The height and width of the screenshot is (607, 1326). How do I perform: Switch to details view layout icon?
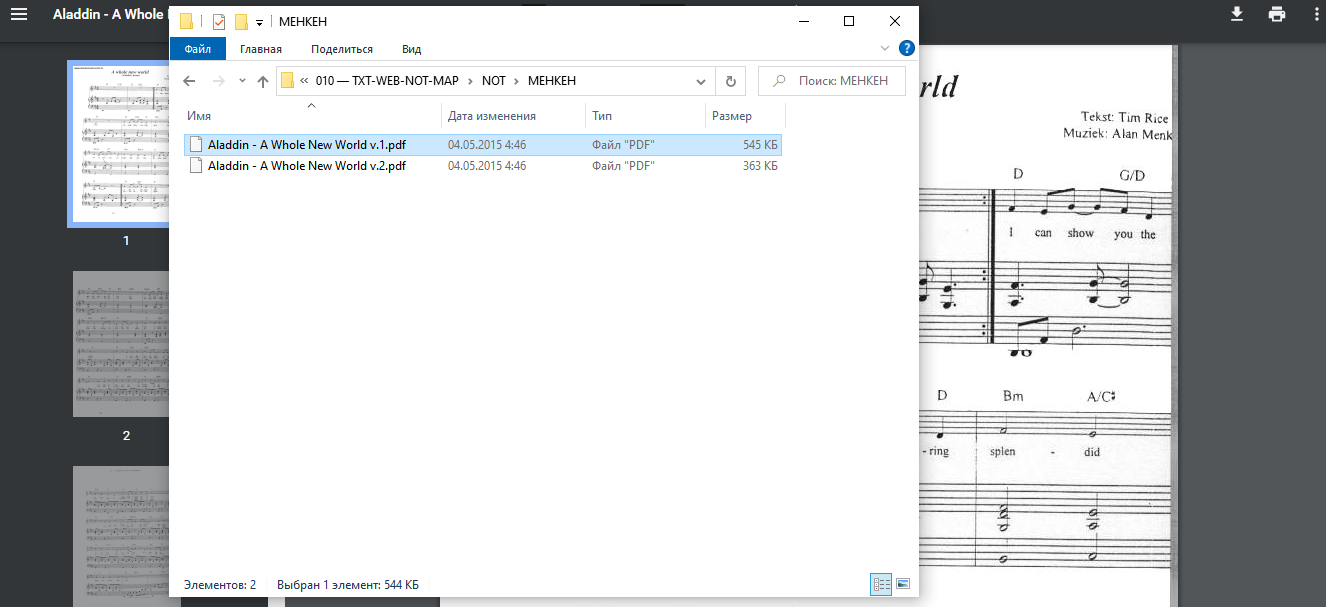coord(881,584)
